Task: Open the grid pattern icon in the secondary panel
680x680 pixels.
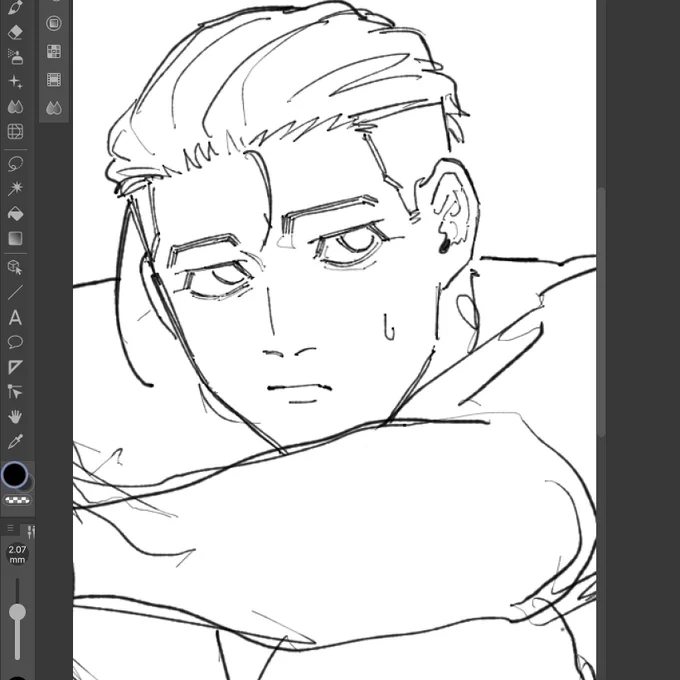Action: [x=54, y=51]
